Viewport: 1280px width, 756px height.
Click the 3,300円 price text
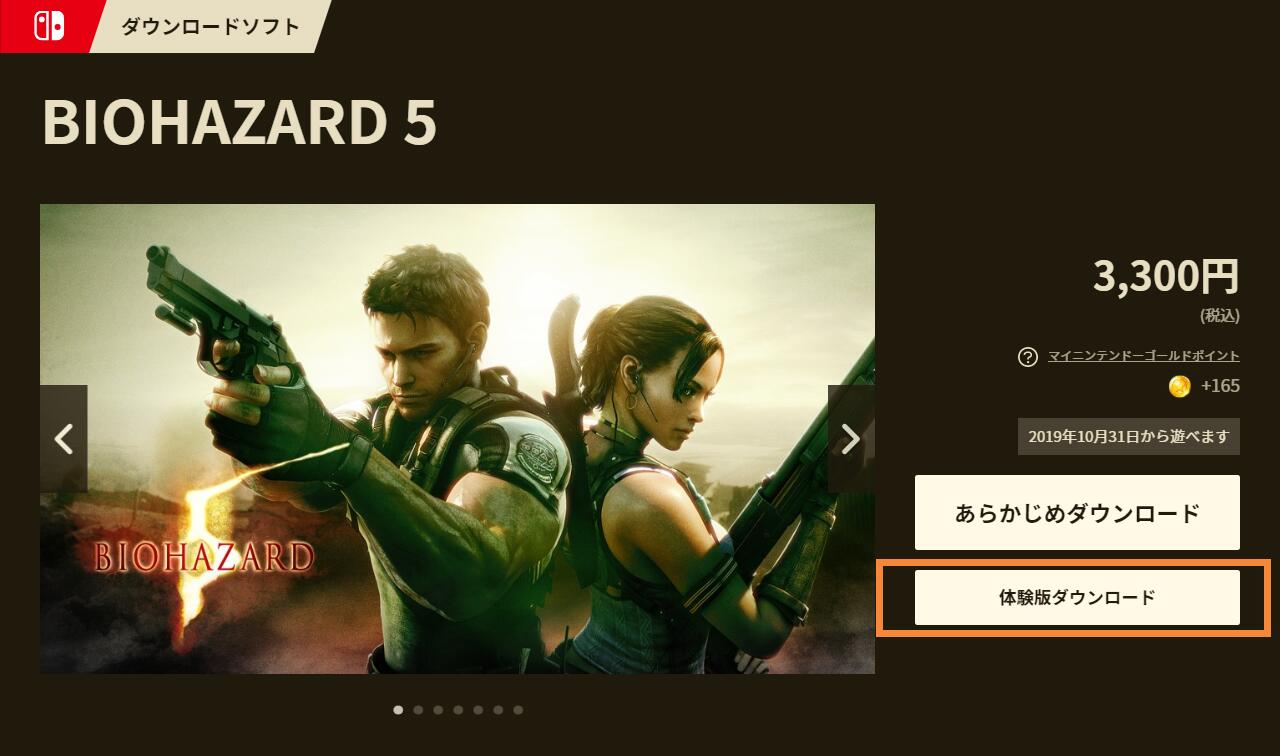(1166, 277)
